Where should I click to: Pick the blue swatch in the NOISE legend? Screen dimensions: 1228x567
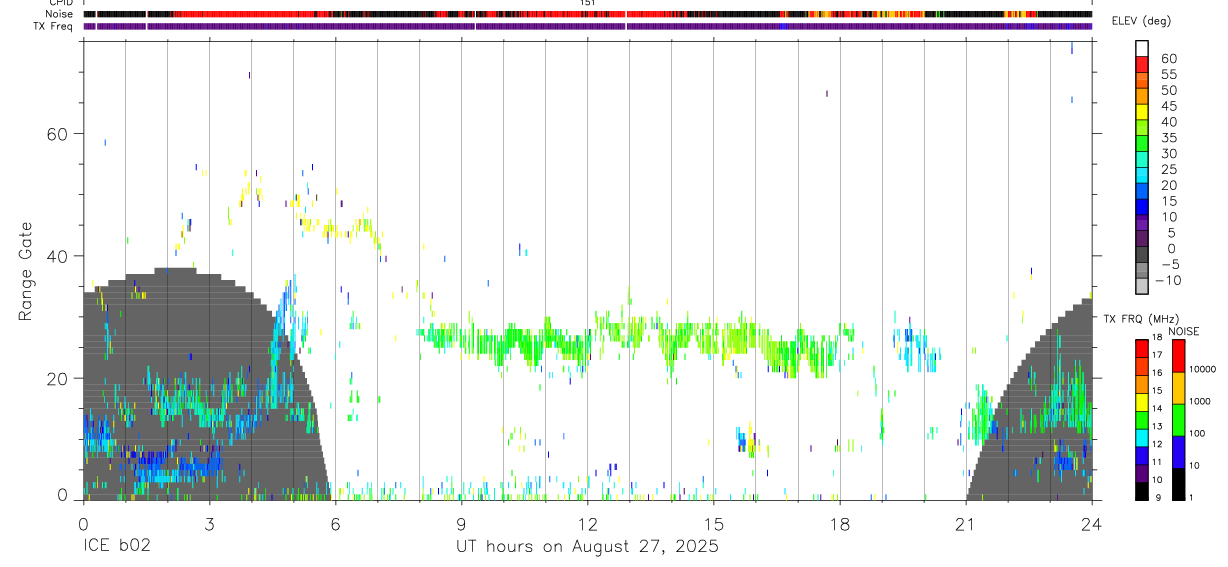click(1179, 452)
